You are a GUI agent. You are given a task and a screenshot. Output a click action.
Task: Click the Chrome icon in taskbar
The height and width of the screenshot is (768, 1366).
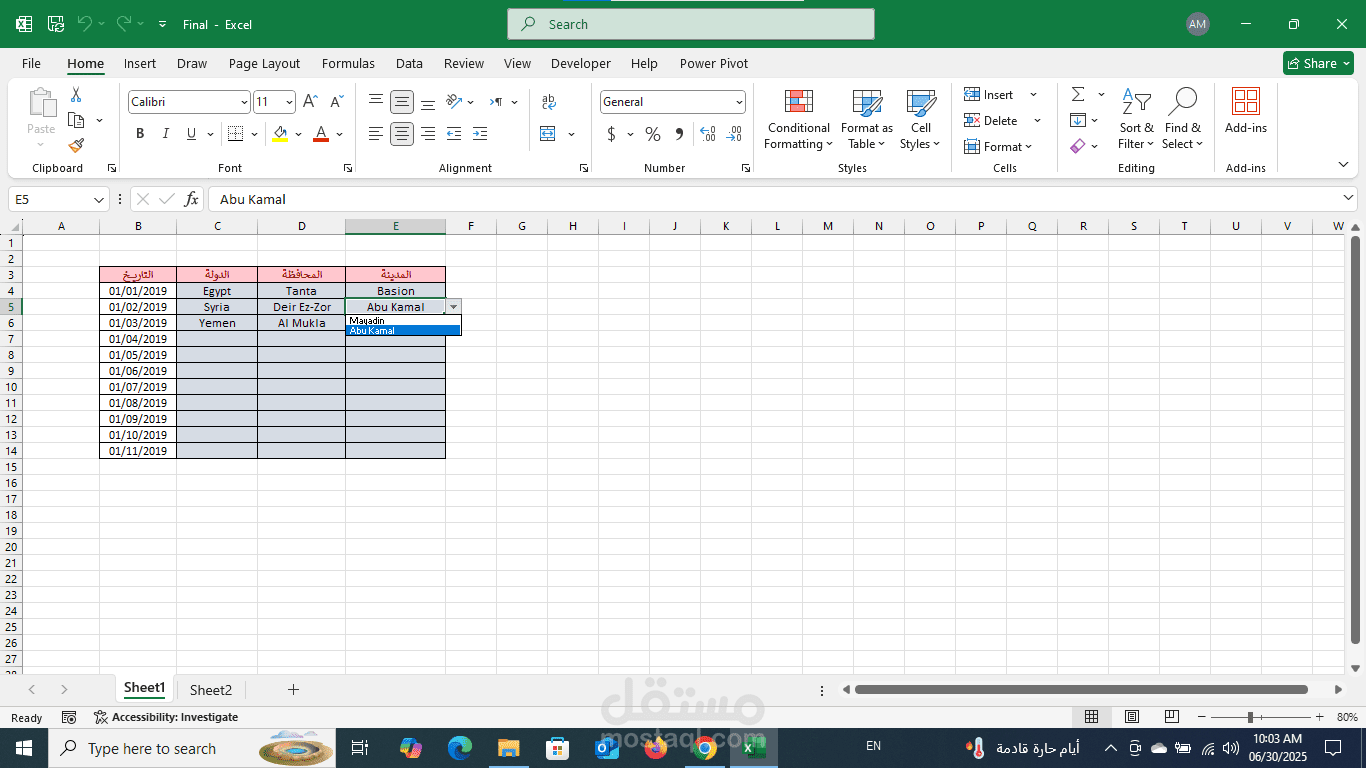(x=705, y=748)
